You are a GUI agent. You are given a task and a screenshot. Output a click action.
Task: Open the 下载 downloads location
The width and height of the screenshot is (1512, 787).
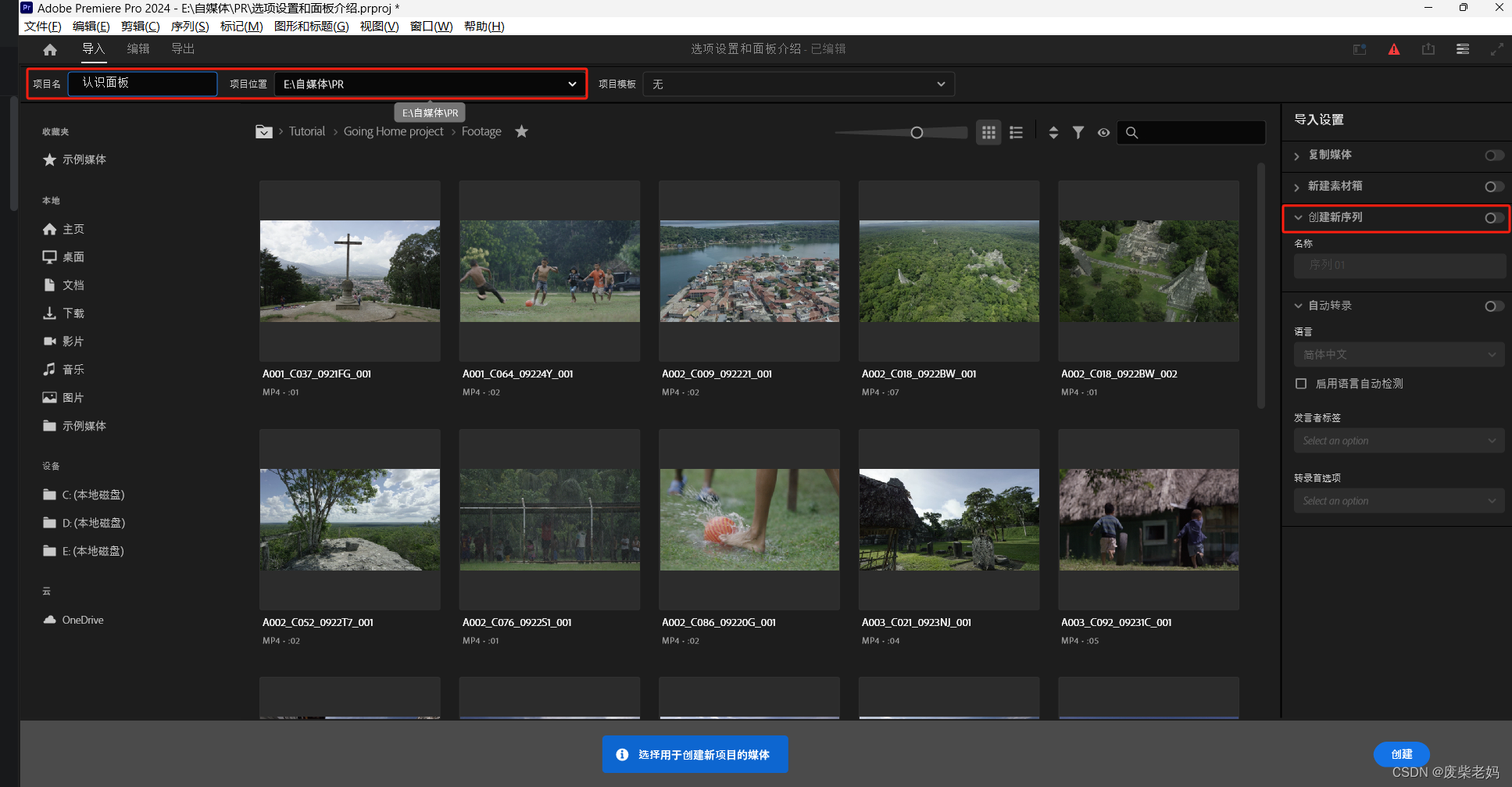click(x=64, y=313)
